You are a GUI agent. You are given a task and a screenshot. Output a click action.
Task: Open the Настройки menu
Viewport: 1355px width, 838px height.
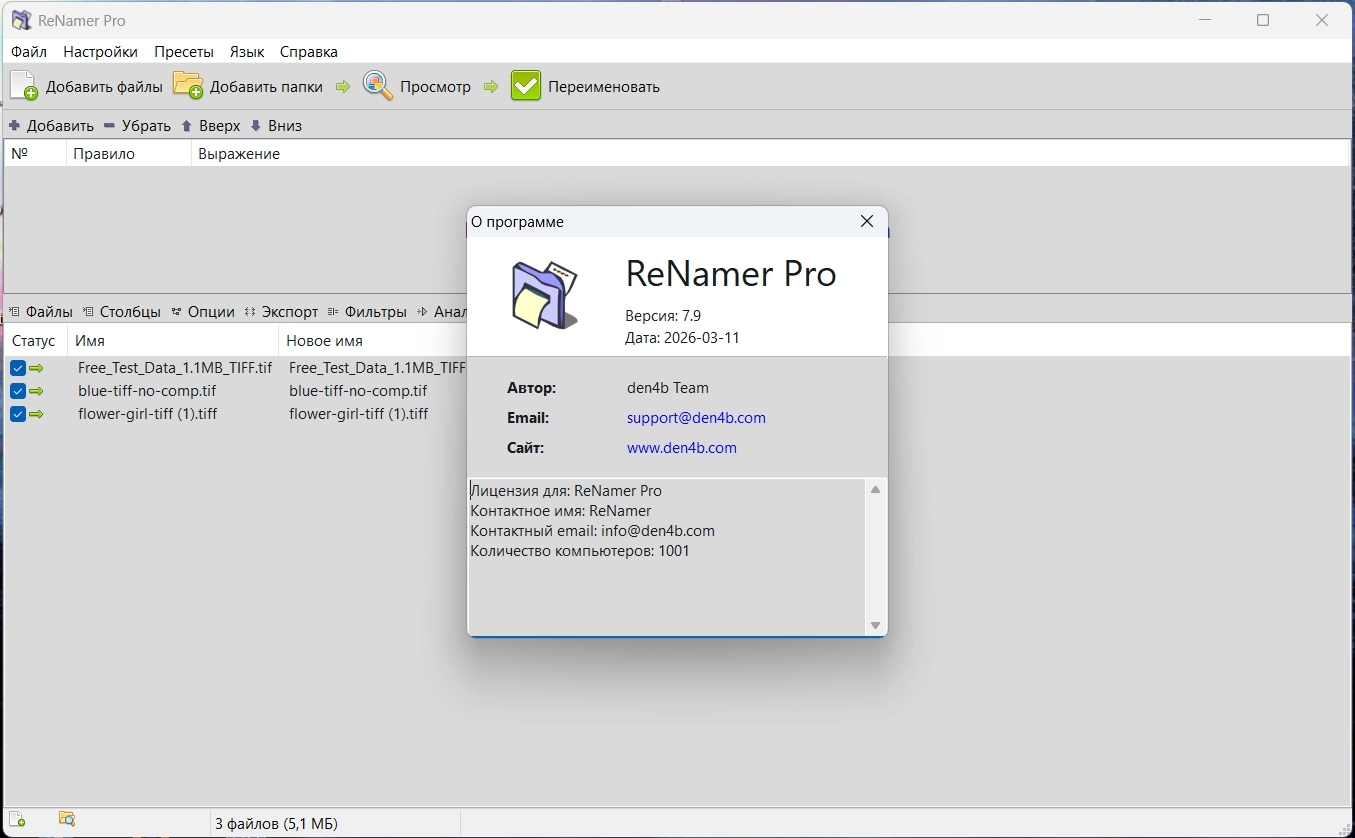click(100, 52)
